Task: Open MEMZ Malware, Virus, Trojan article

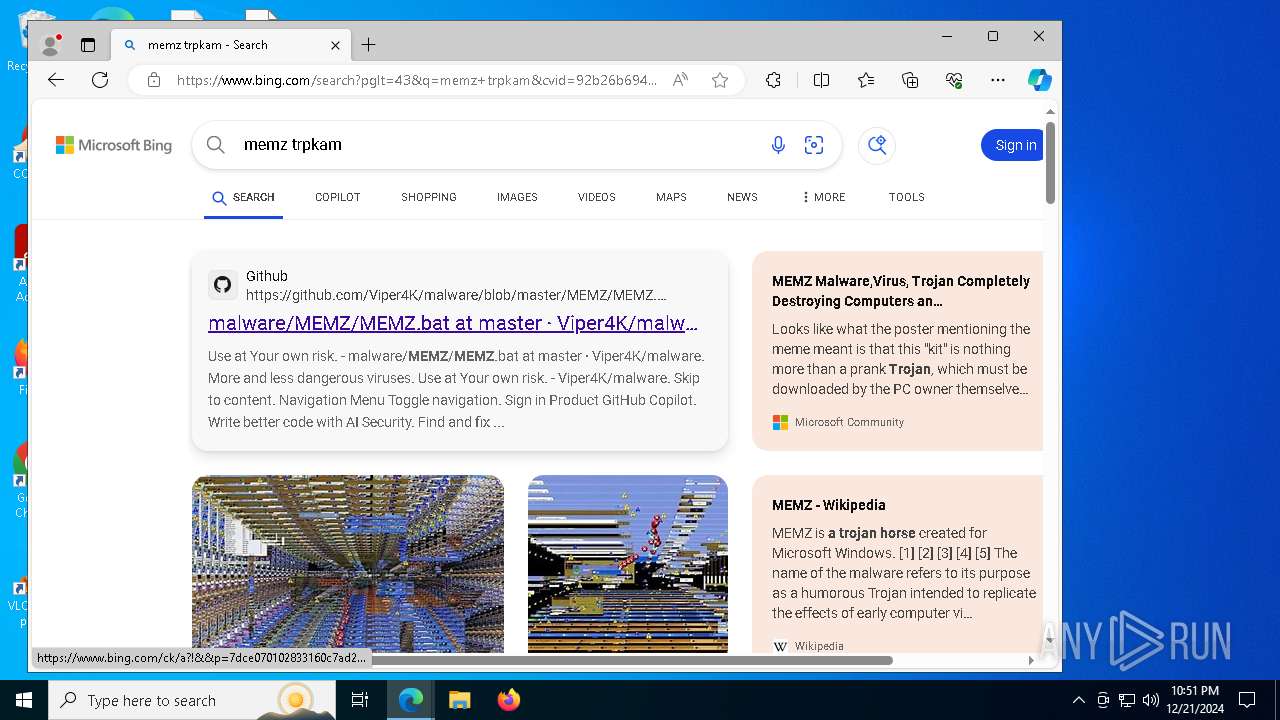Action: (x=901, y=291)
